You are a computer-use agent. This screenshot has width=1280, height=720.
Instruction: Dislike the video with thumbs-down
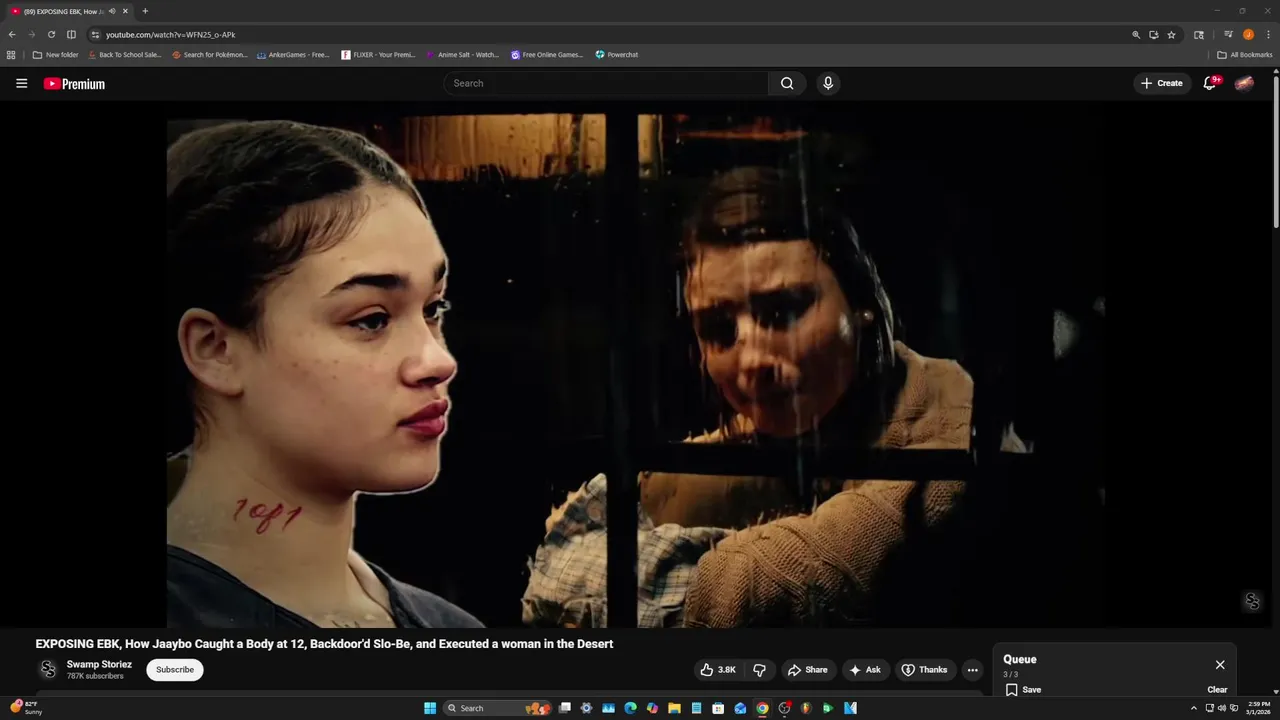pyautogui.click(x=759, y=670)
